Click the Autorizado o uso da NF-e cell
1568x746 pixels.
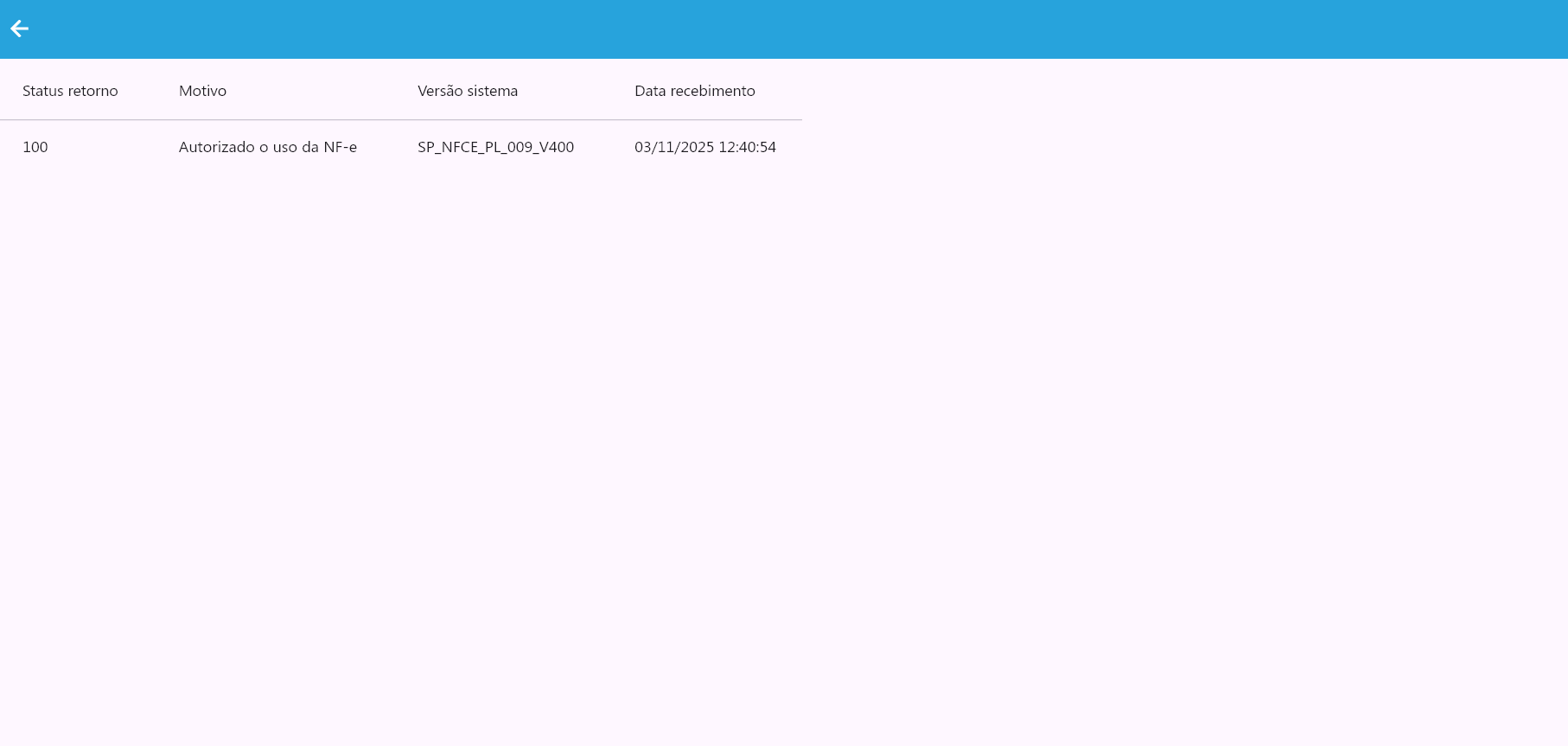coord(268,147)
